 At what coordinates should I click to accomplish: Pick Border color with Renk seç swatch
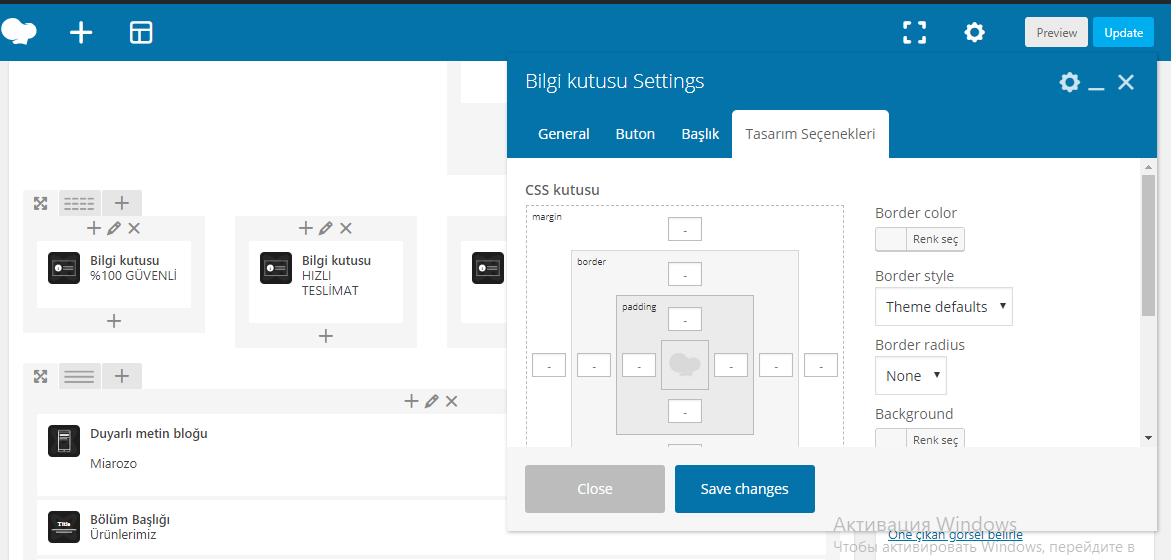919,240
